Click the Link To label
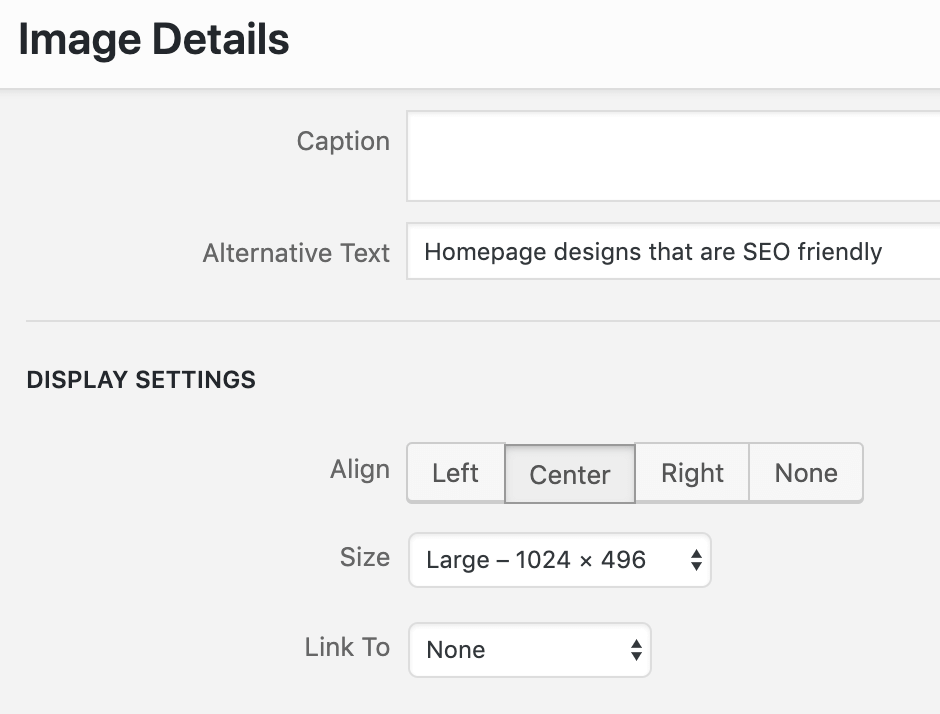 347,647
